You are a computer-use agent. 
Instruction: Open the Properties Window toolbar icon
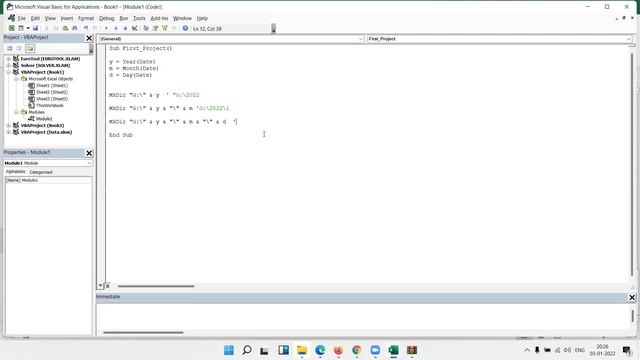click(x=155, y=28)
